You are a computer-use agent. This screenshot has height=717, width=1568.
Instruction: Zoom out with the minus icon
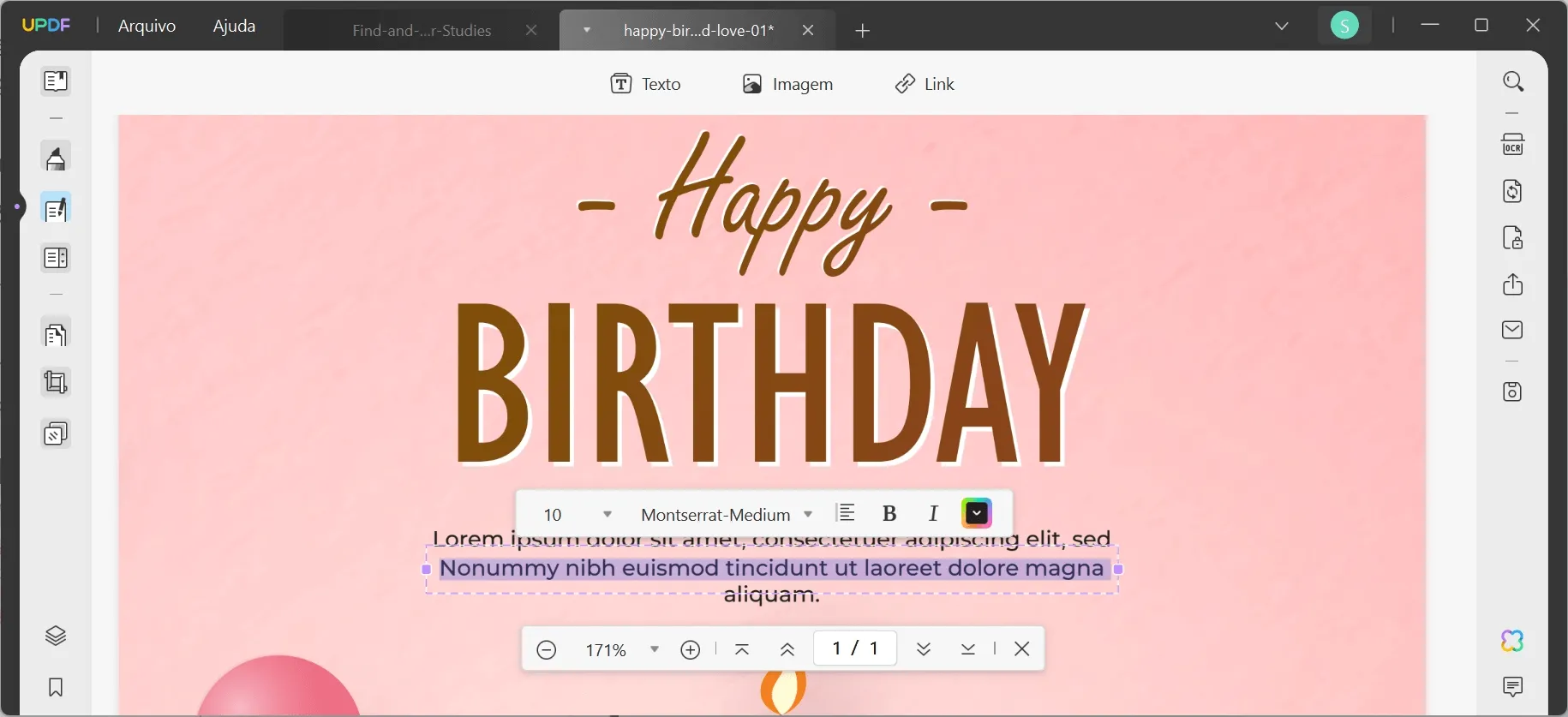[x=547, y=650]
